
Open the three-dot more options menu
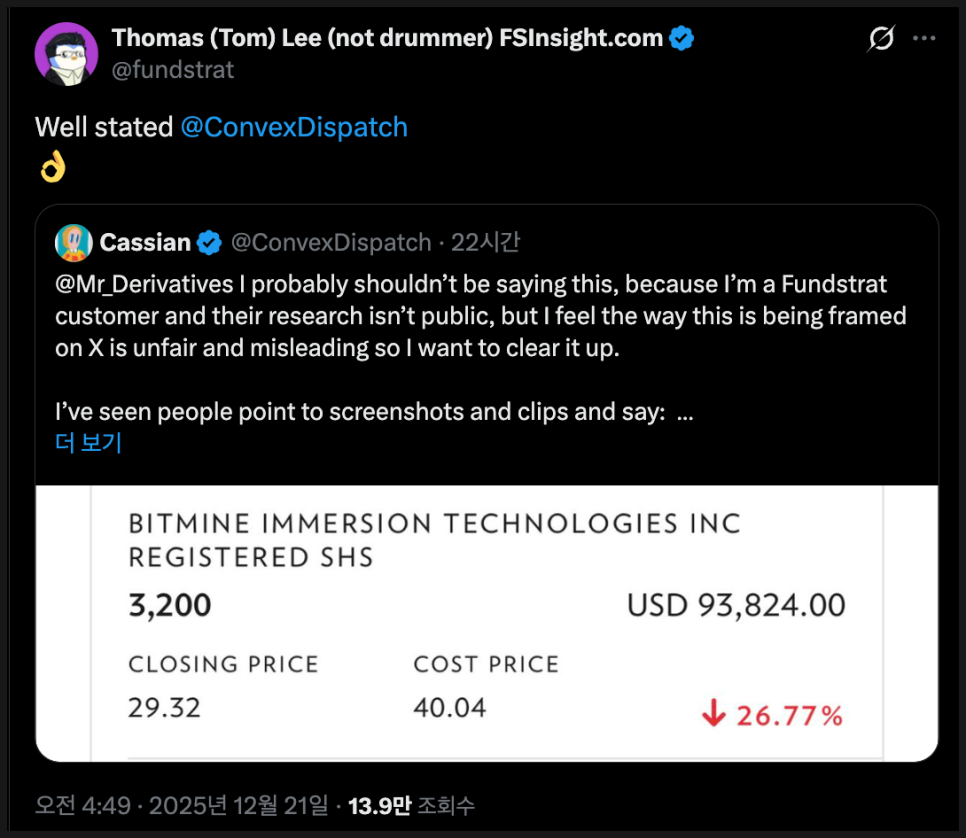(925, 39)
